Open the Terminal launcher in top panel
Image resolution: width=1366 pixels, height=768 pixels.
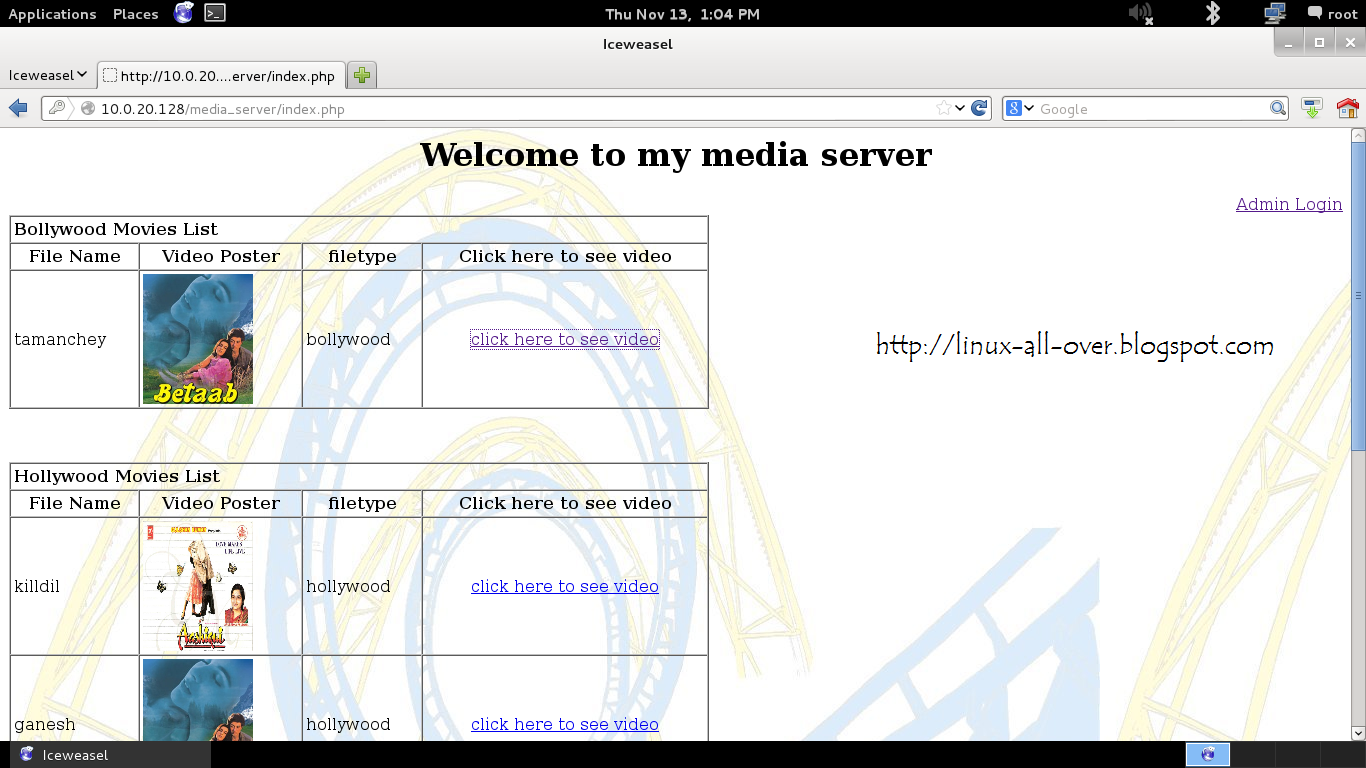pyautogui.click(x=214, y=13)
